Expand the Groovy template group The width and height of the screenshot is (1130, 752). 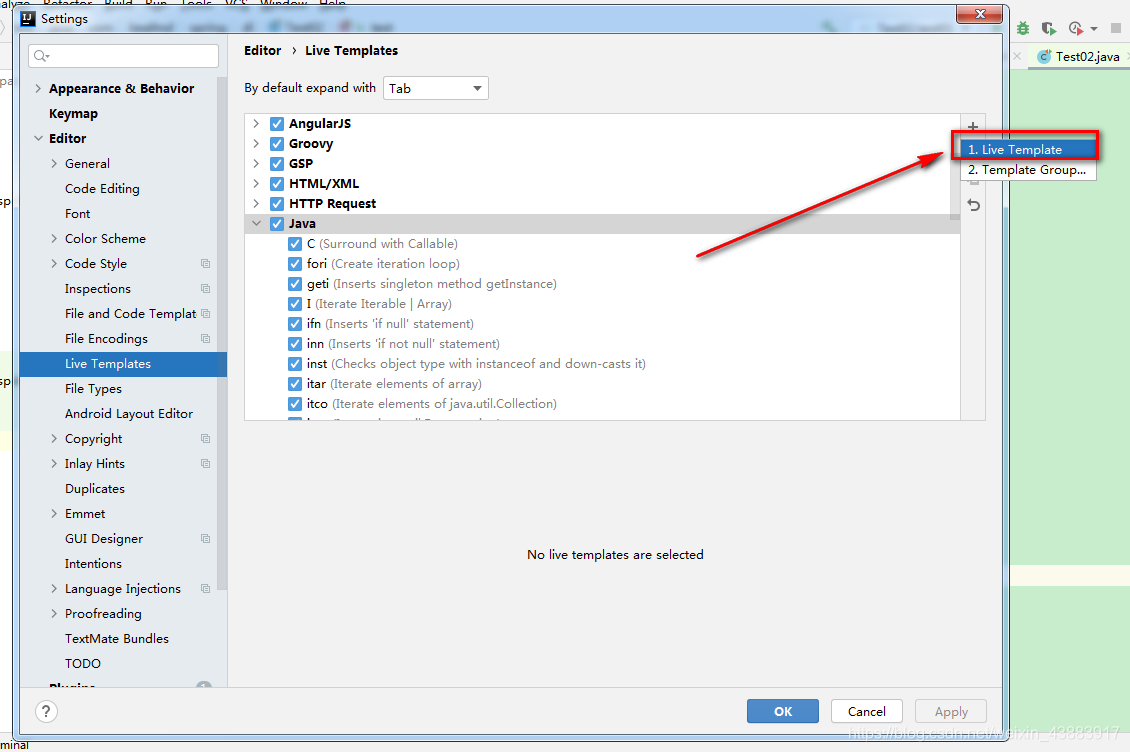[256, 143]
